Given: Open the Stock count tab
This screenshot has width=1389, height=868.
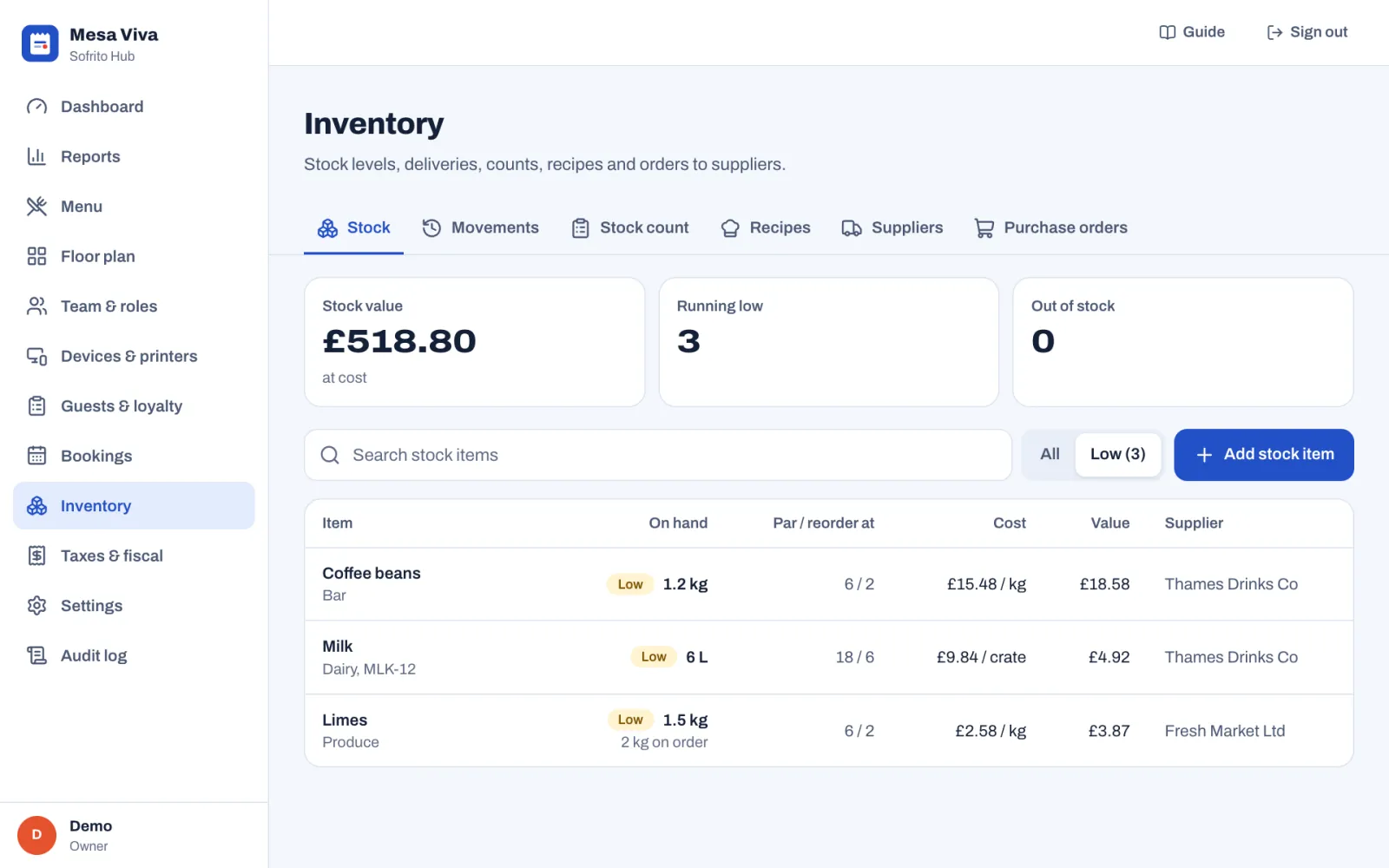Looking at the screenshot, I should [630, 227].
